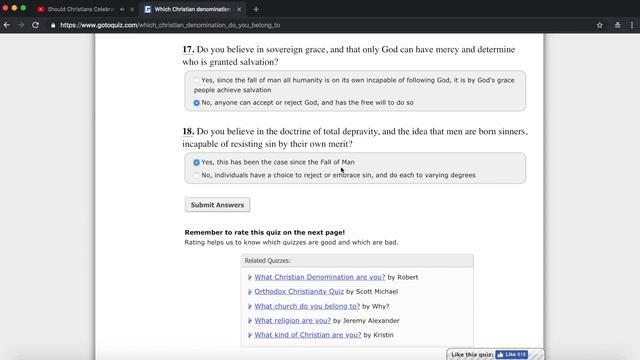Viewport: 640px width, 360px height.
Task: Submit Answers button
Action: pos(217,205)
